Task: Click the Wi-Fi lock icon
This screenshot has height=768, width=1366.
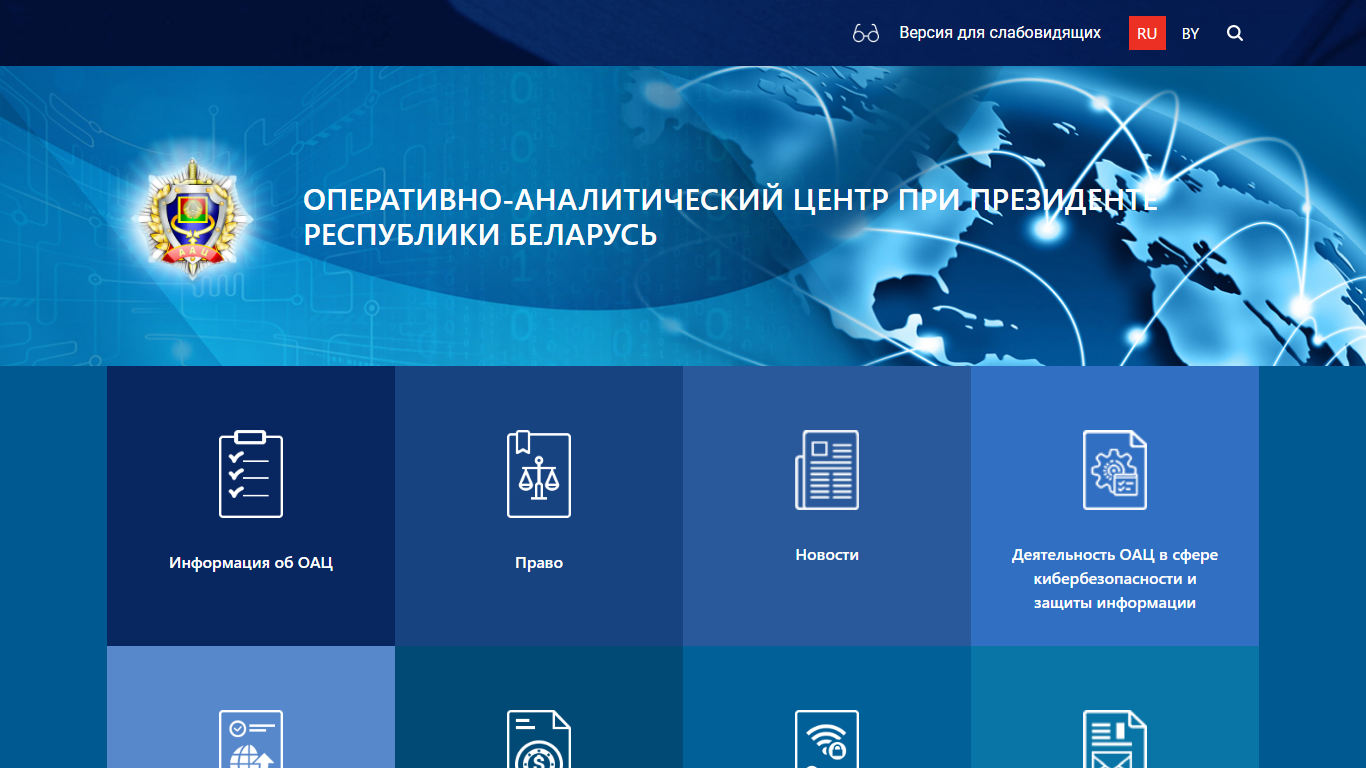Action: [827, 739]
